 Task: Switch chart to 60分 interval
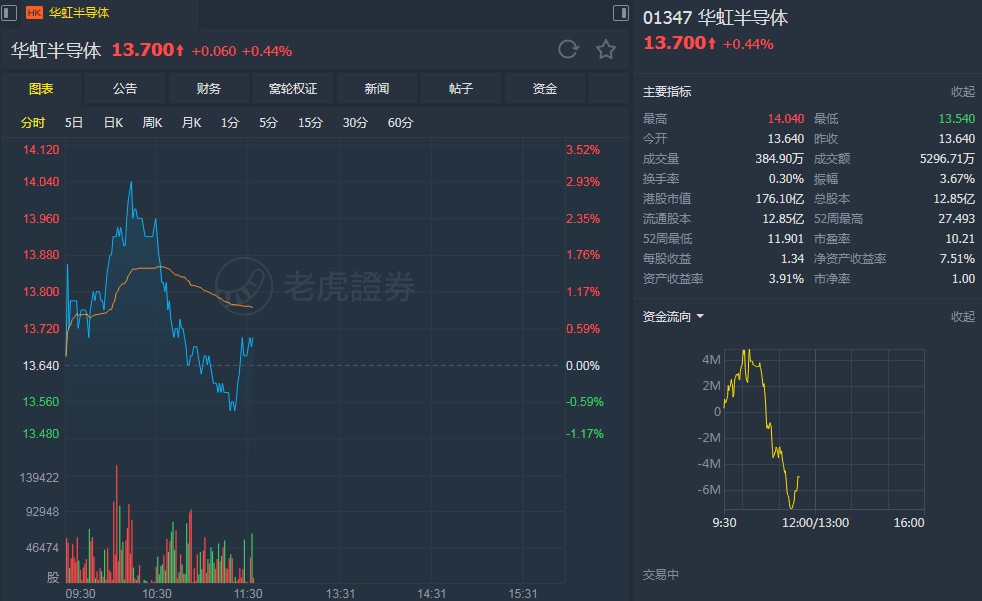tap(400, 123)
